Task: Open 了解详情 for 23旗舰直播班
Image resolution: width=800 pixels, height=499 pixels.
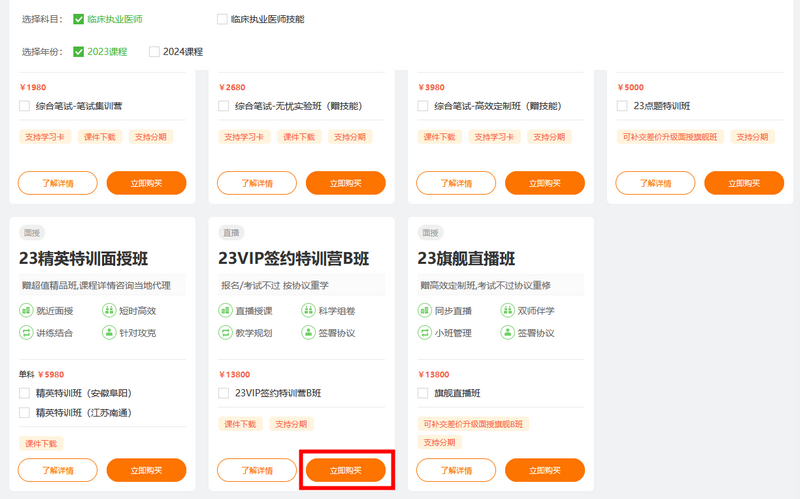Action: 456,470
